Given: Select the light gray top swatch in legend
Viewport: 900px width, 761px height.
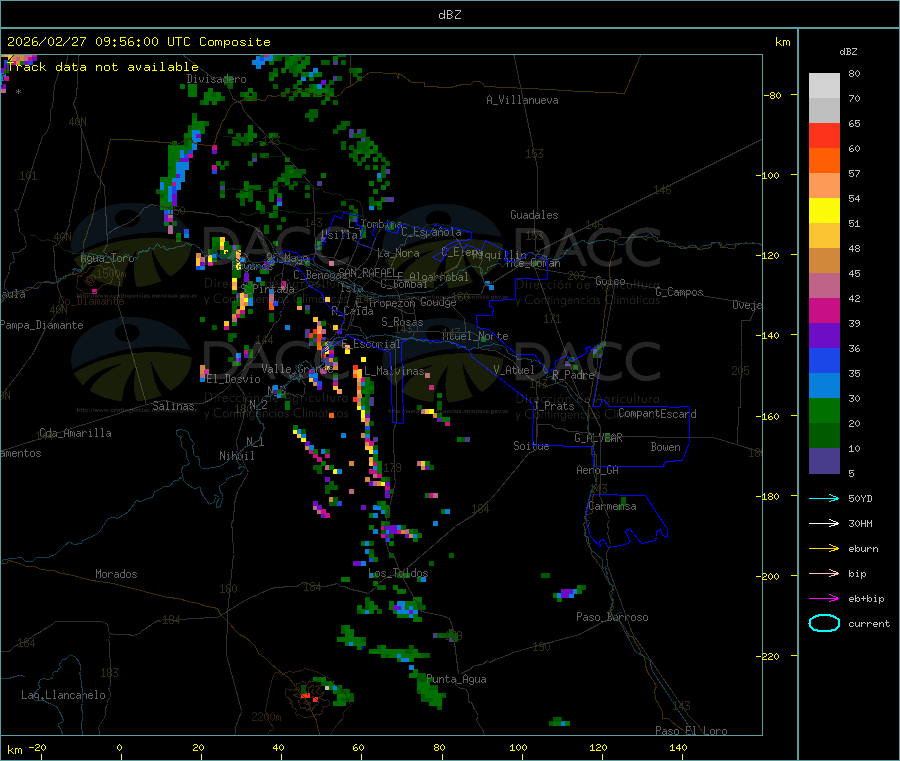Looking at the screenshot, I should point(824,86).
